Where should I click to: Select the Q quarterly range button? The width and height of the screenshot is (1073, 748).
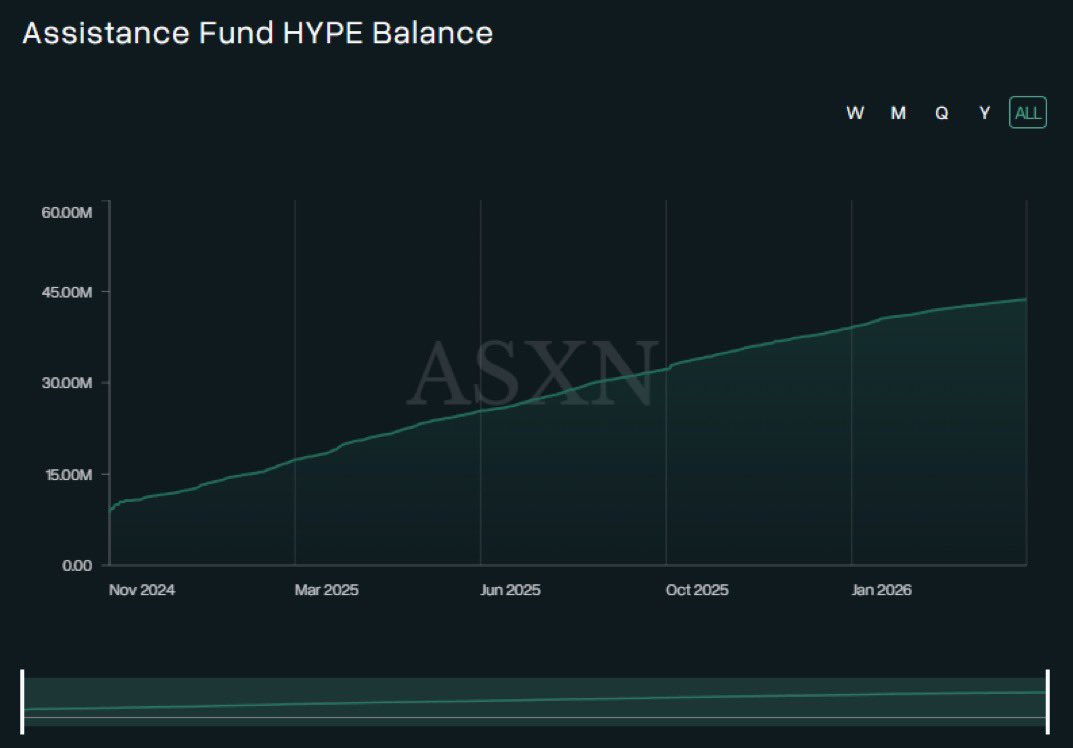pyautogui.click(x=942, y=113)
